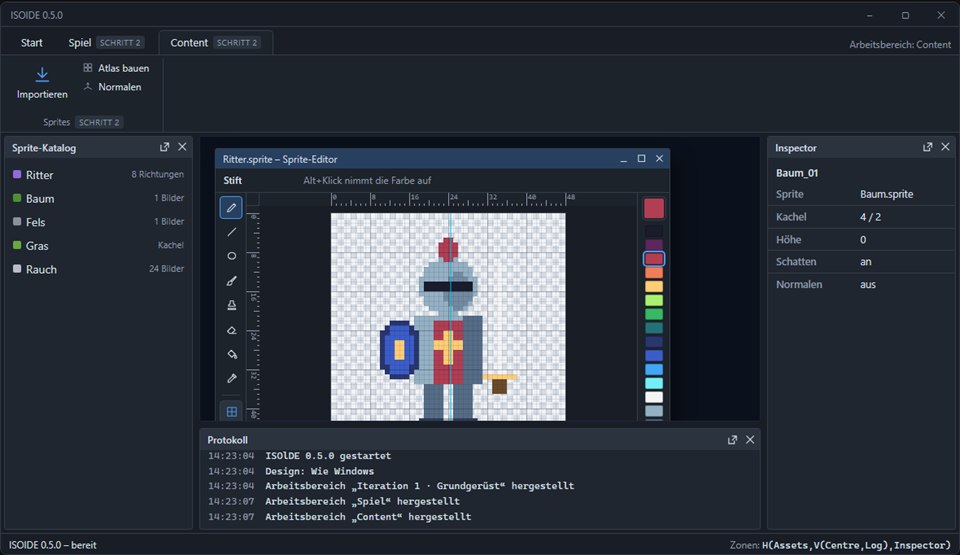Close the Protokoll panel
The height and width of the screenshot is (555, 960).
[x=750, y=440]
